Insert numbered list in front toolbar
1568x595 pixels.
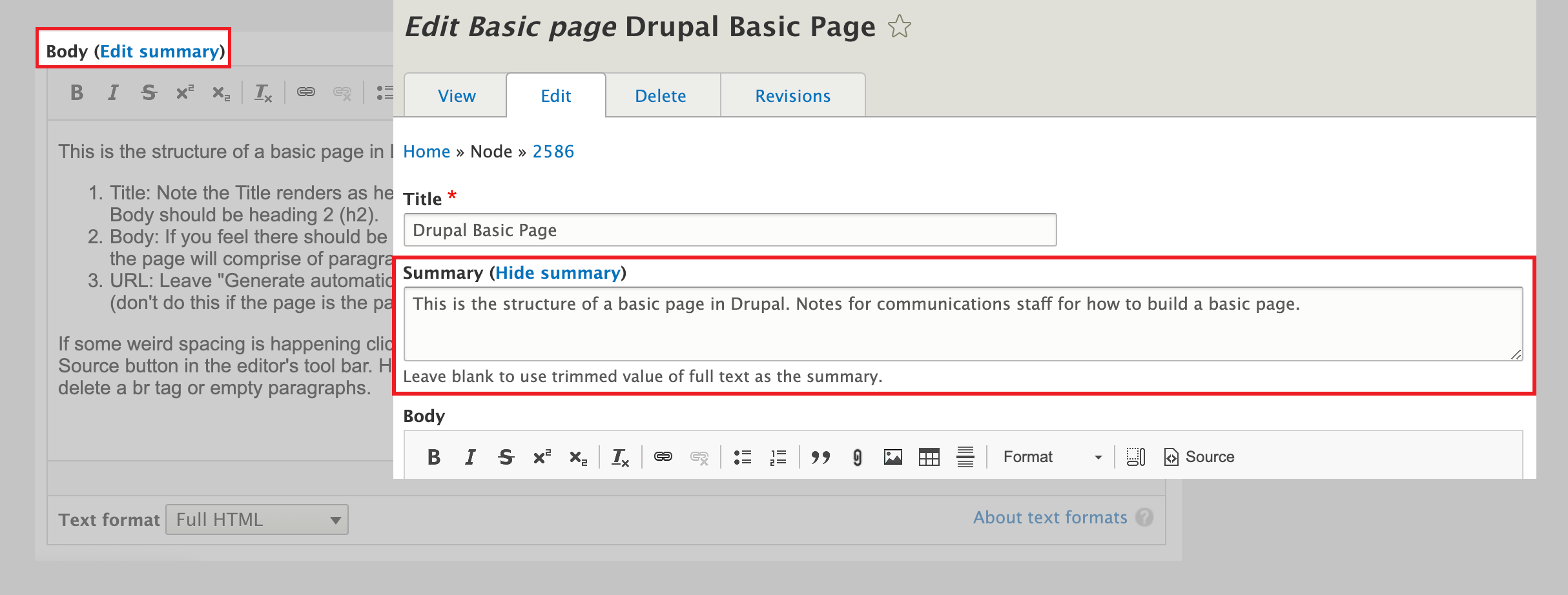click(778, 457)
